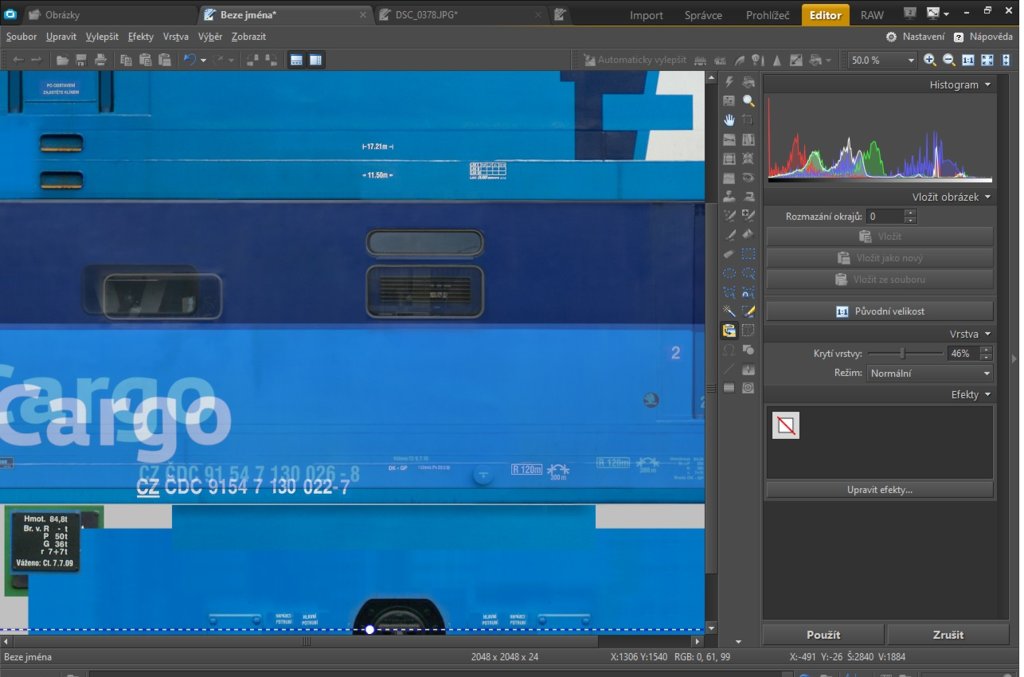Click the zoom in magnifier icon

[930, 60]
